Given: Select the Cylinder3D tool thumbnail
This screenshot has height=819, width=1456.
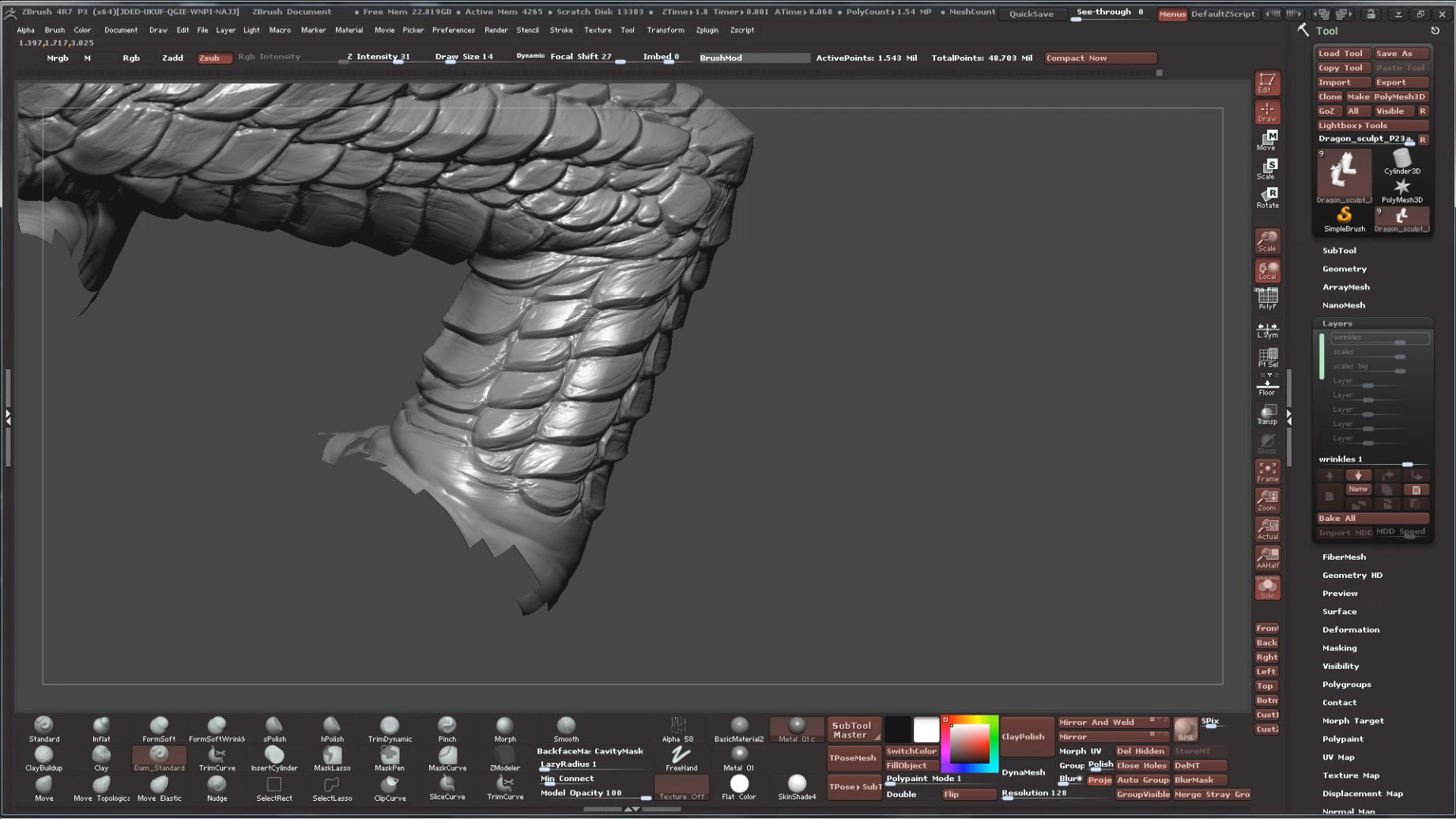Looking at the screenshot, I should [1402, 162].
